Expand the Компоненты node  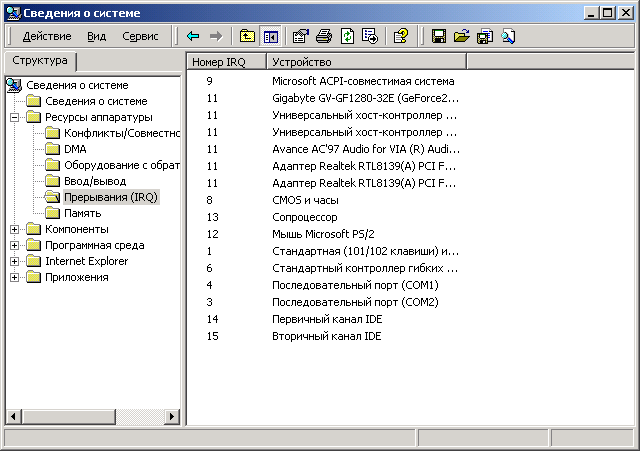click(x=14, y=229)
